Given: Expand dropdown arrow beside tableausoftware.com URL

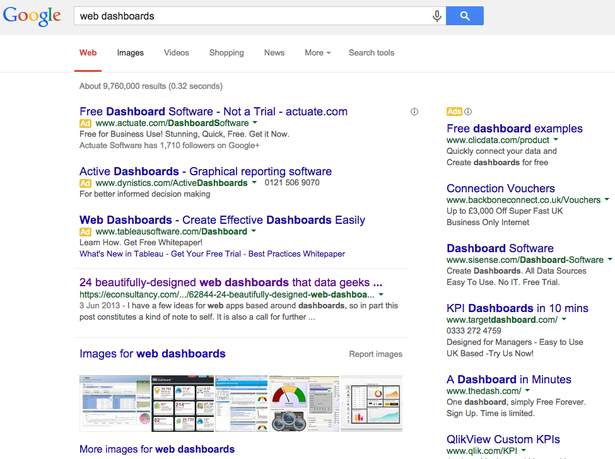Looking at the screenshot, I should pos(254,231).
